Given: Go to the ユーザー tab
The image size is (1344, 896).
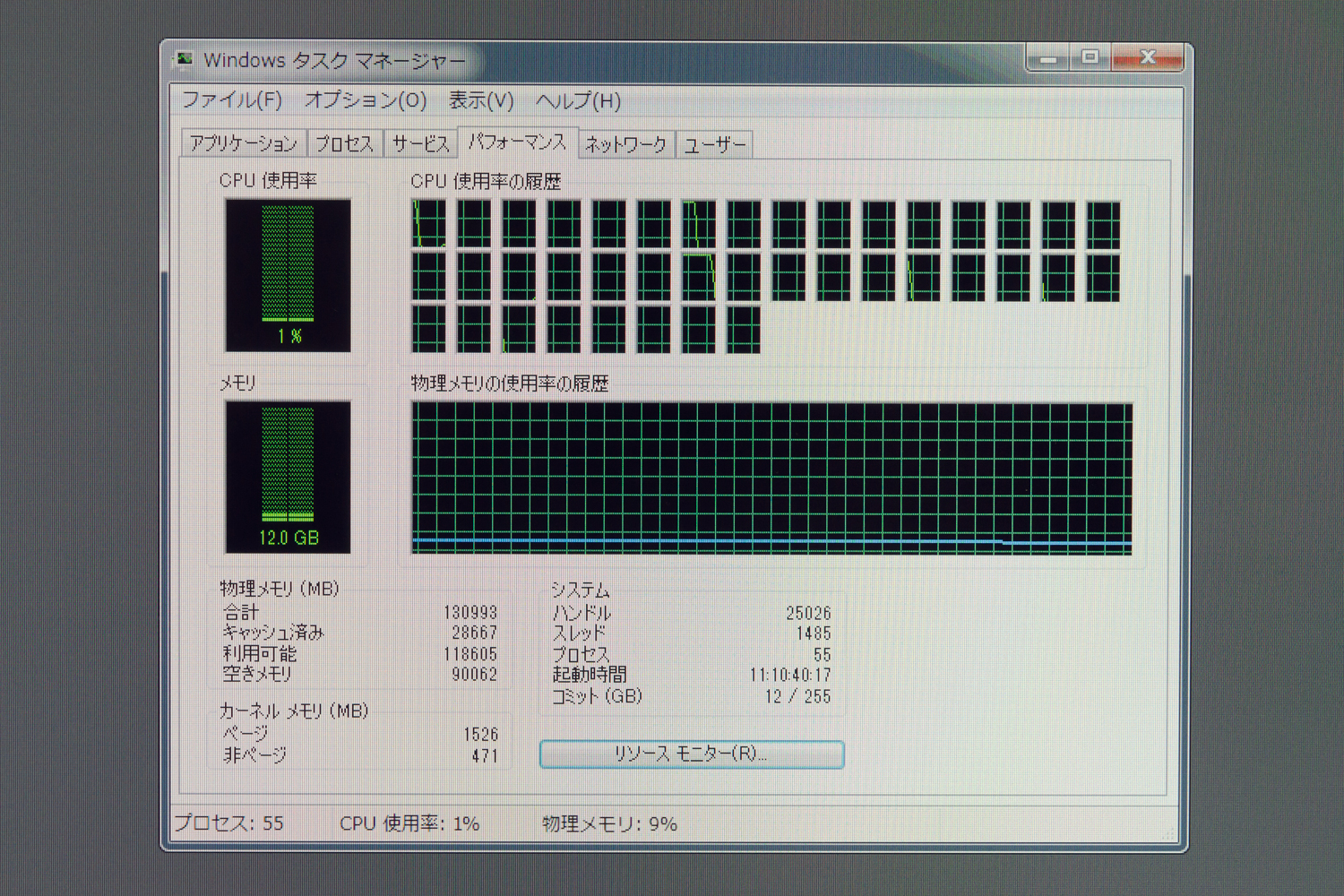Looking at the screenshot, I should click(714, 144).
